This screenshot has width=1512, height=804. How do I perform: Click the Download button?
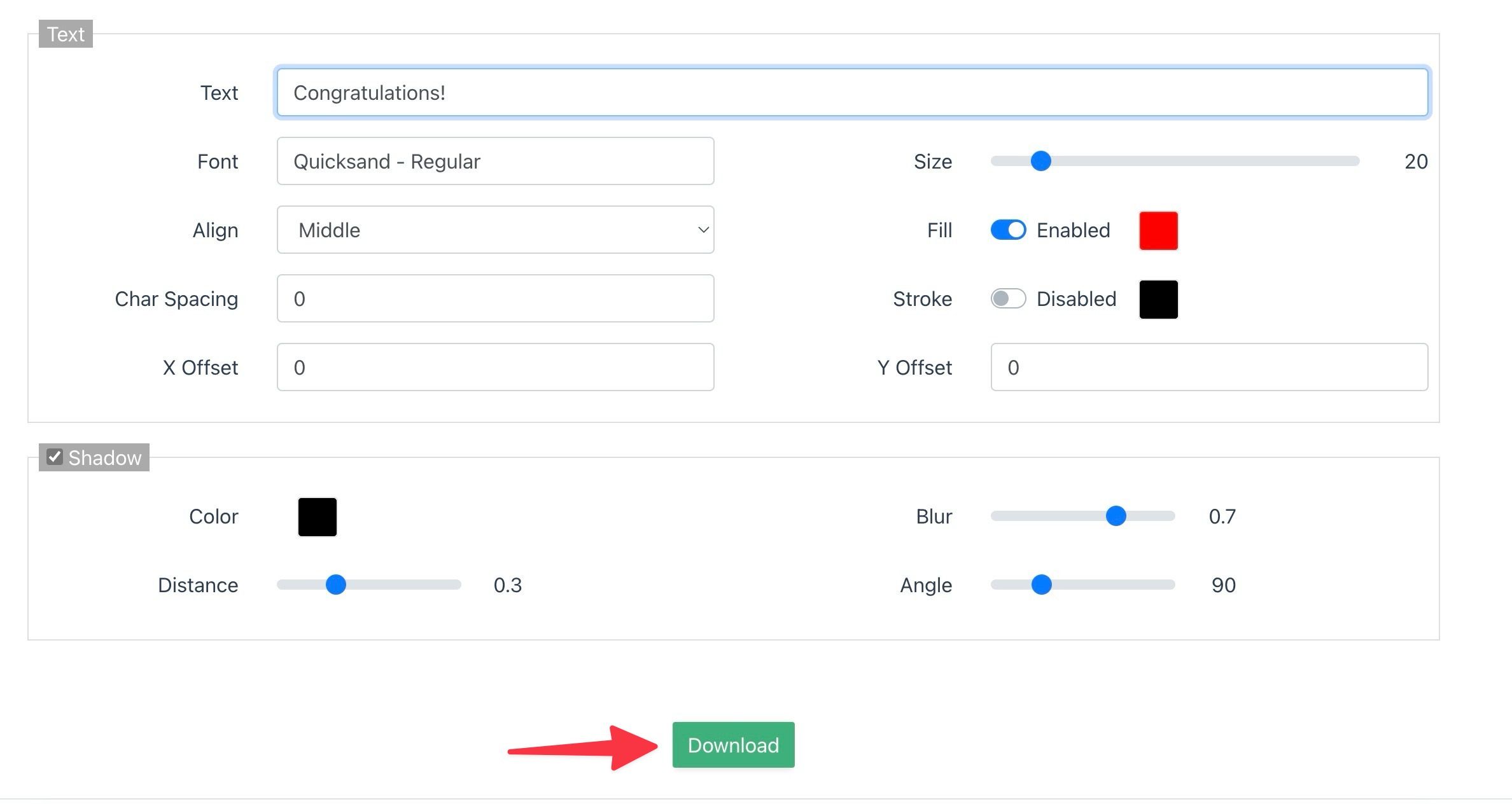pos(733,746)
